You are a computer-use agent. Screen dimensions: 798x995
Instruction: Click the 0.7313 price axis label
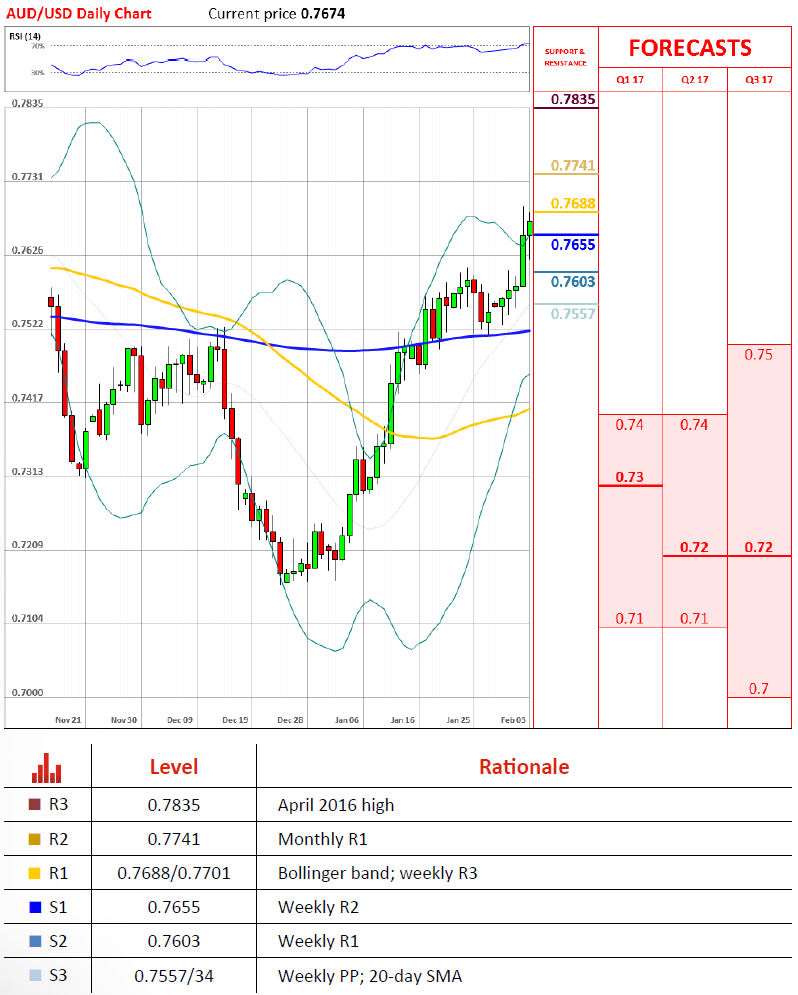tap(27, 471)
